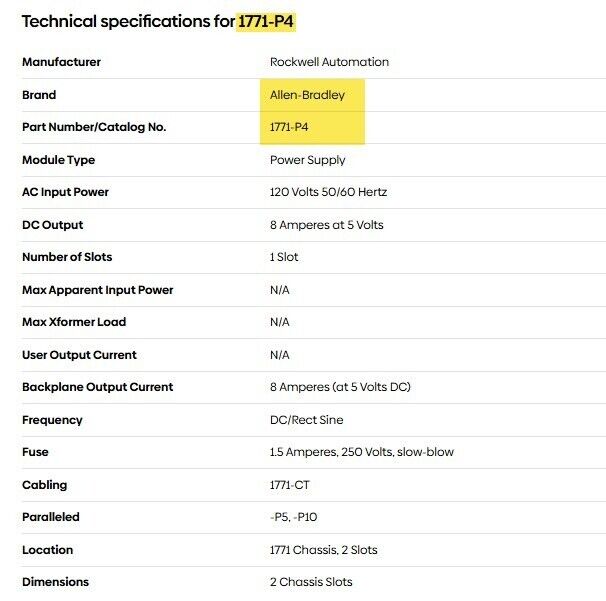Select the 120 Volts 50/60 Hertz value
The width and height of the screenshot is (606, 601).
328,192
